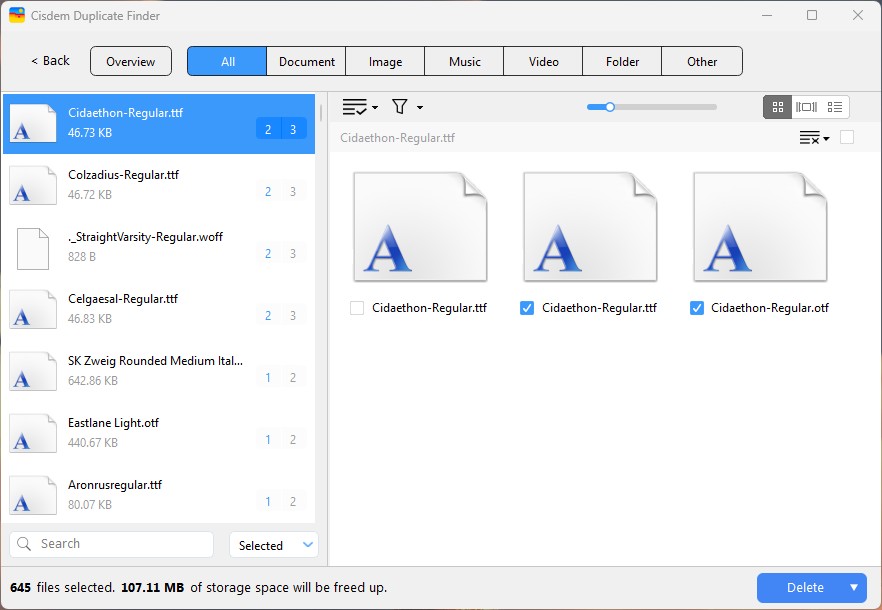Image resolution: width=882 pixels, height=610 pixels.
Task: Switch to the Music tab
Action: tap(464, 61)
